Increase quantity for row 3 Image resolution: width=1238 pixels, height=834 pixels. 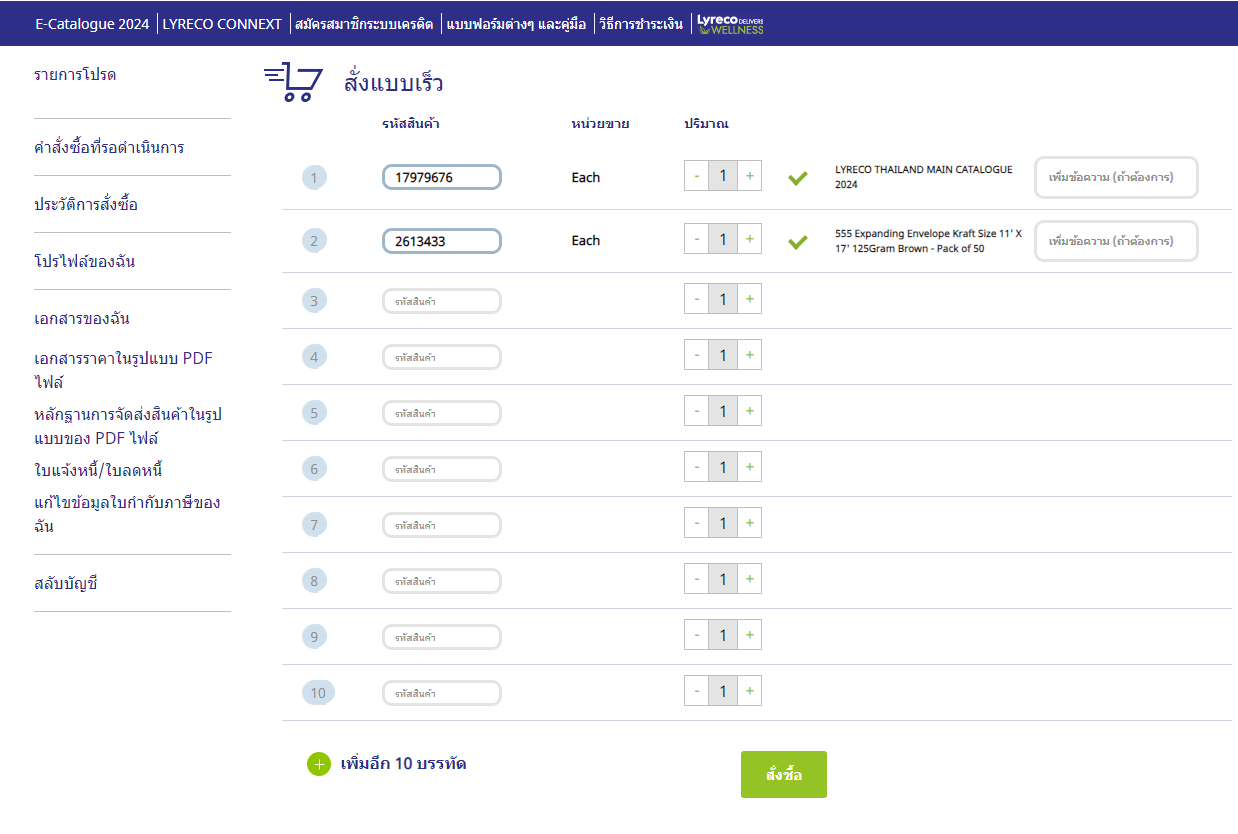pyautogui.click(x=750, y=298)
